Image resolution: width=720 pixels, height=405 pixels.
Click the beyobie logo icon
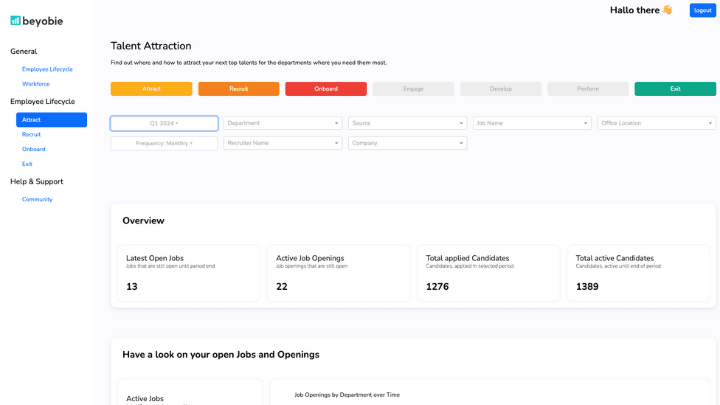[x=16, y=21]
